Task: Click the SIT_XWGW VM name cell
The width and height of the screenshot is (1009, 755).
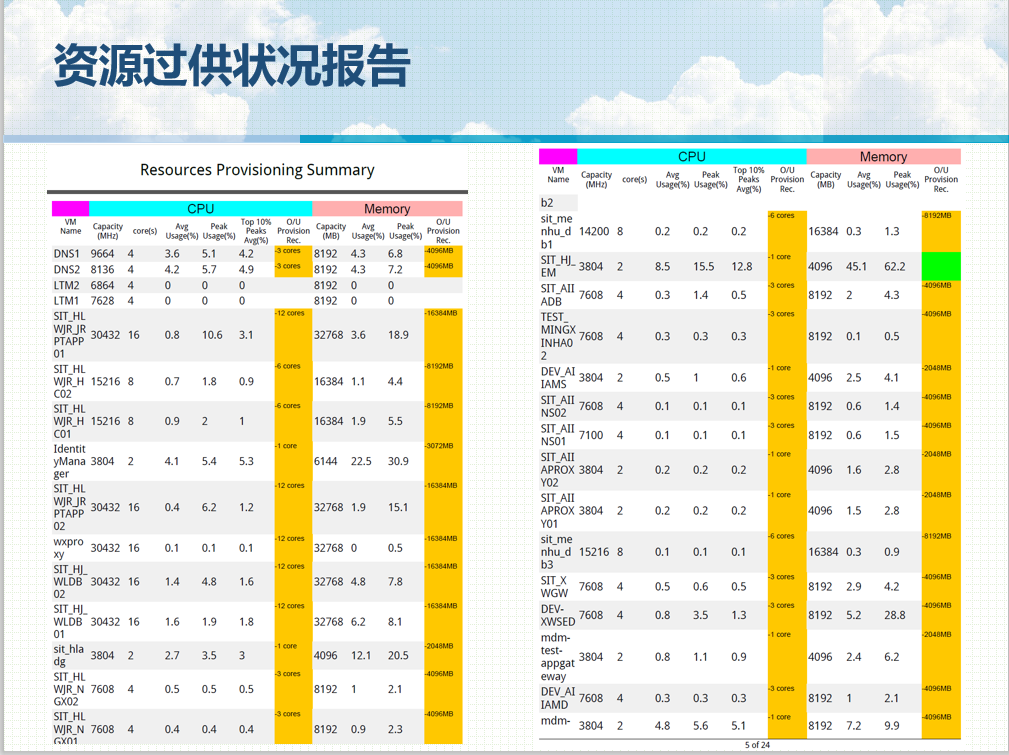Action: point(555,587)
